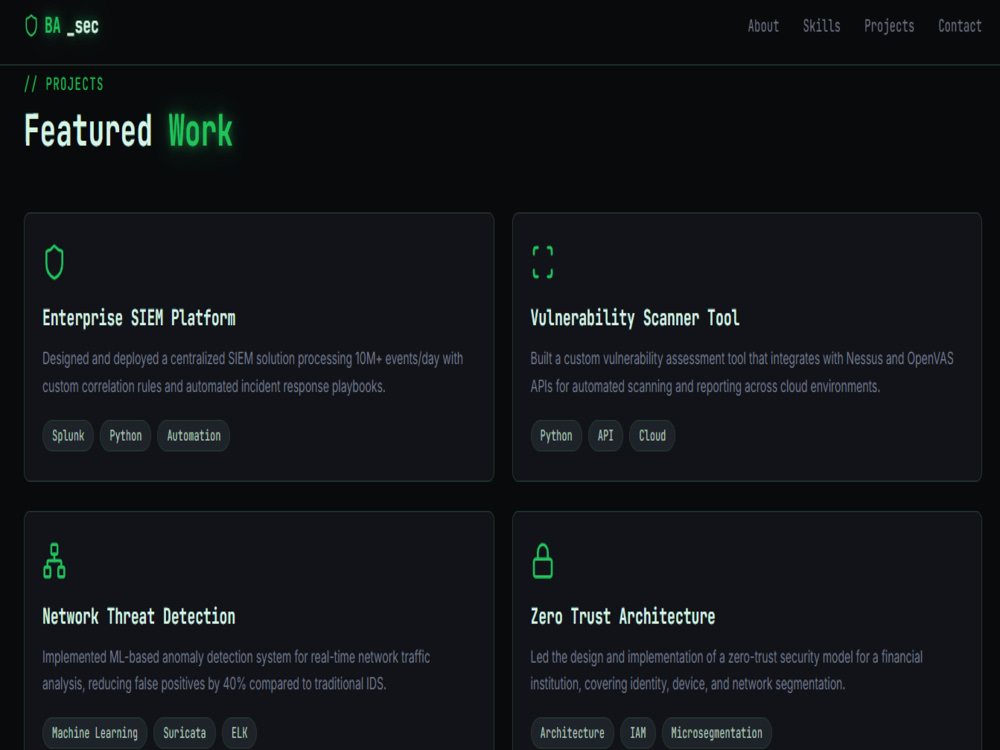Open the Contact nav link
The width and height of the screenshot is (1000, 750).
pos(959,26)
